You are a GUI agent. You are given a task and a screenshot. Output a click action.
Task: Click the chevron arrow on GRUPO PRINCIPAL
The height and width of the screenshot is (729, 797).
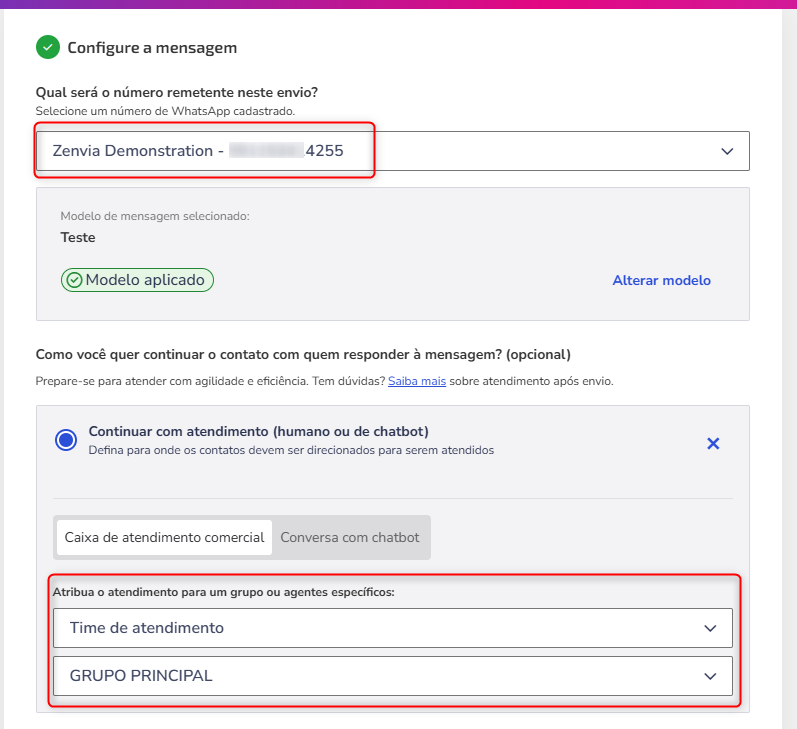(x=710, y=676)
